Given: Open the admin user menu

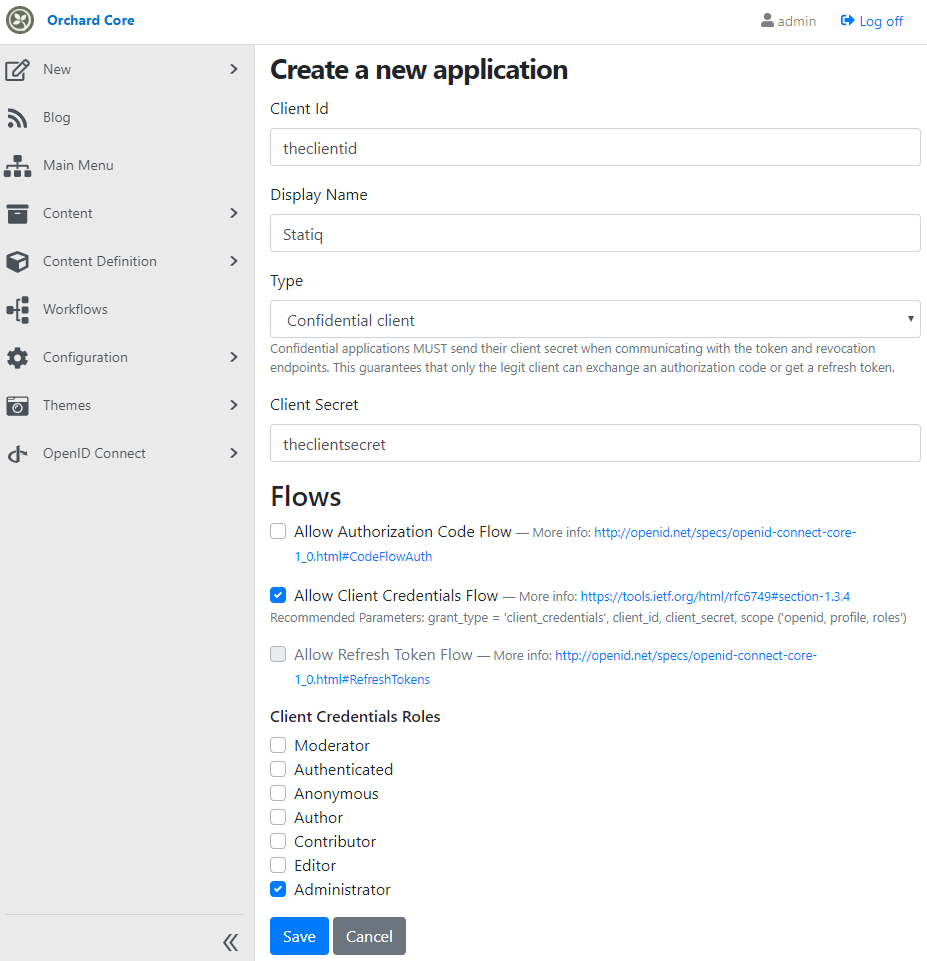Looking at the screenshot, I should tap(789, 21).
